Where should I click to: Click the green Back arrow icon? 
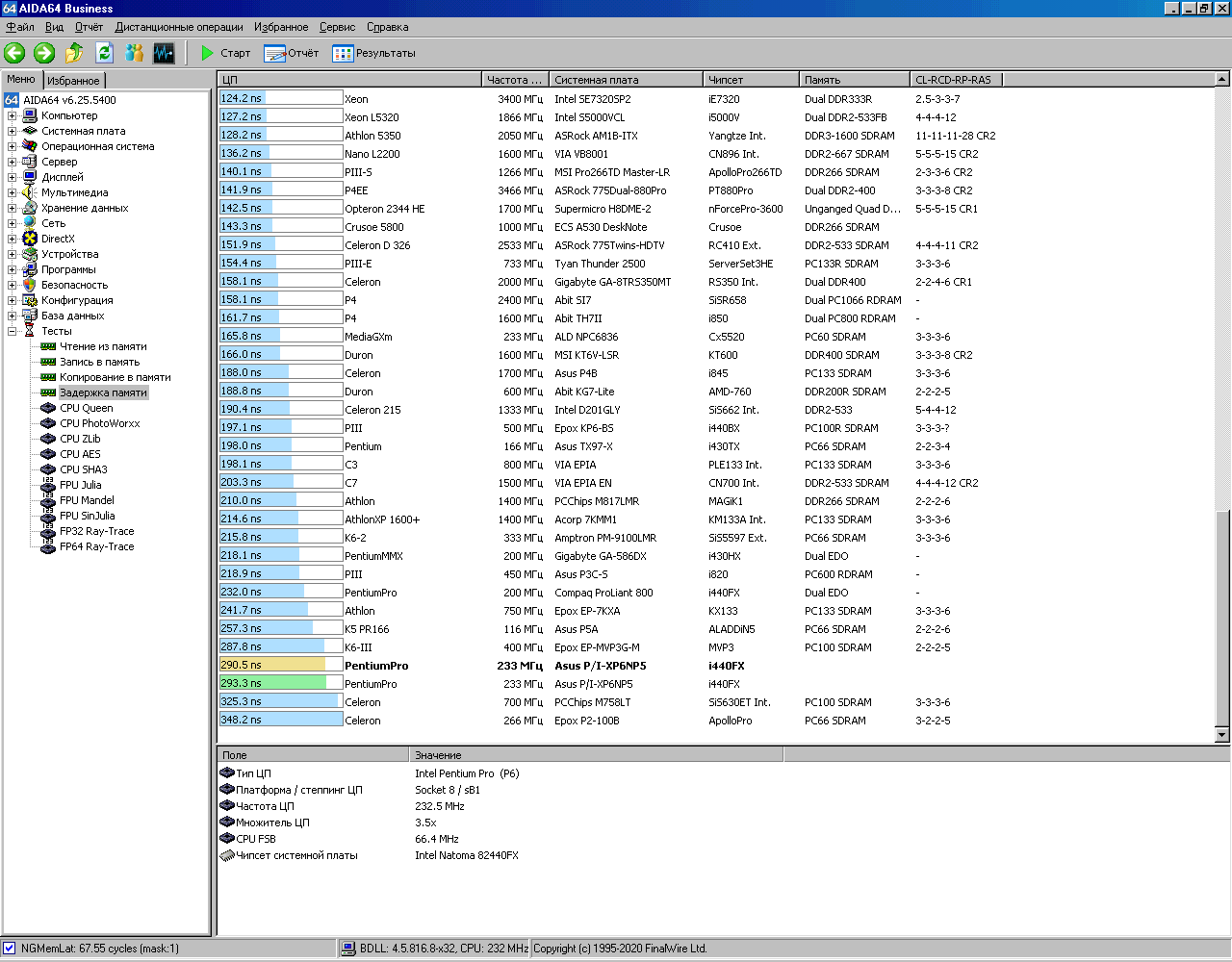[x=14, y=53]
